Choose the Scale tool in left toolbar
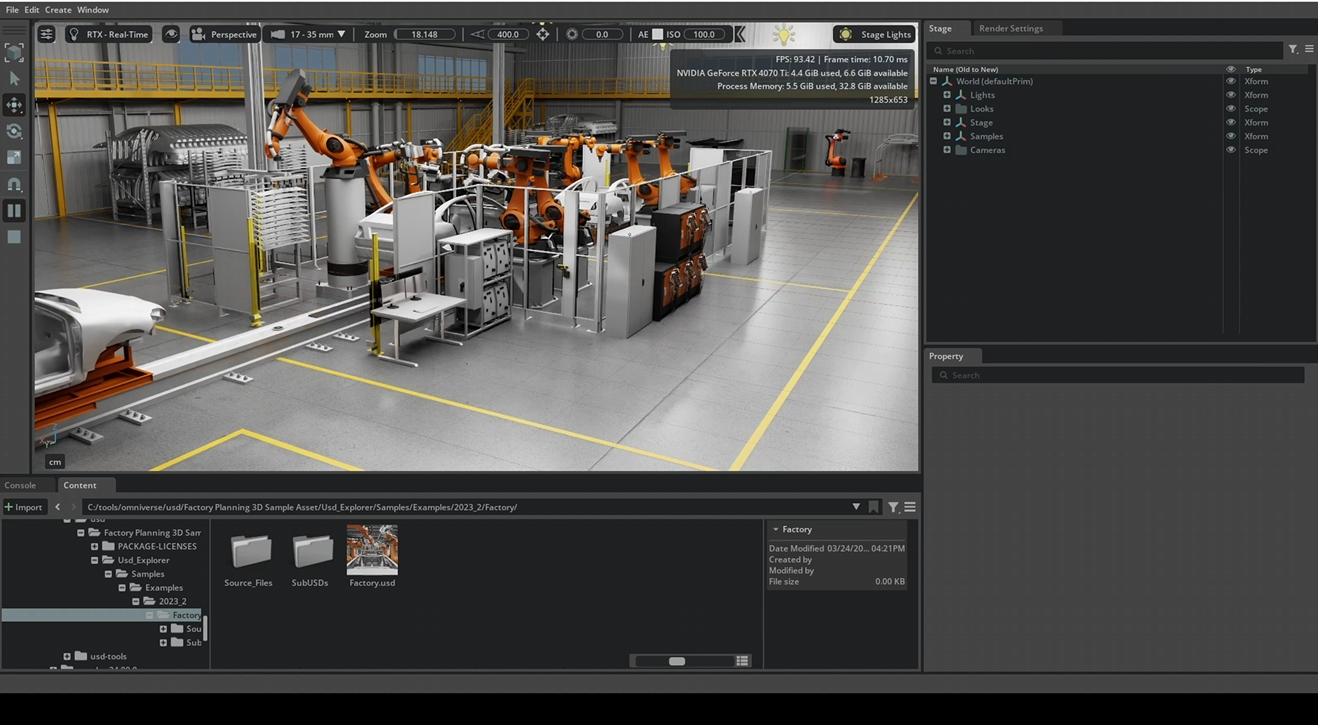Viewport: 1318px width, 725px height. click(14, 157)
